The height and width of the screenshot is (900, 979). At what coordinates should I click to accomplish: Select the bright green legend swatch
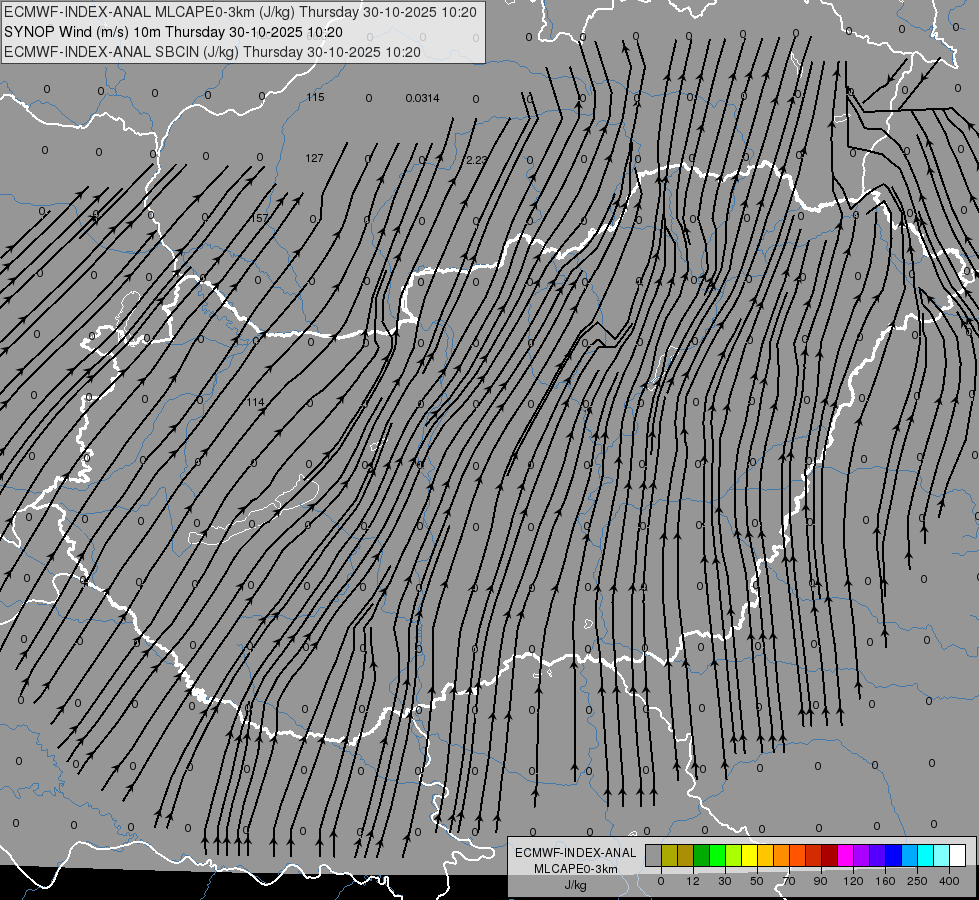click(x=717, y=855)
